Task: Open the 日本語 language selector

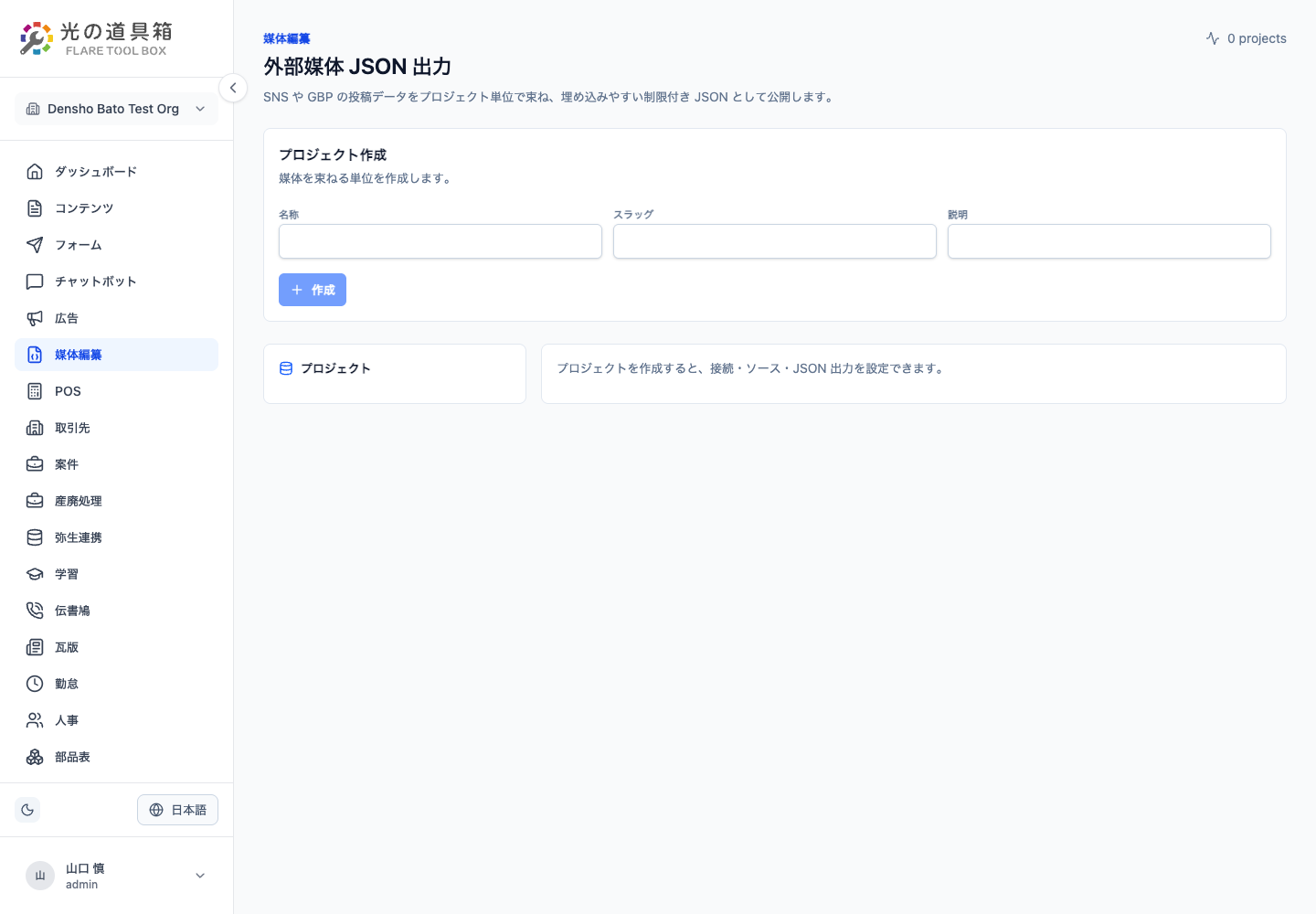Action: [x=177, y=810]
